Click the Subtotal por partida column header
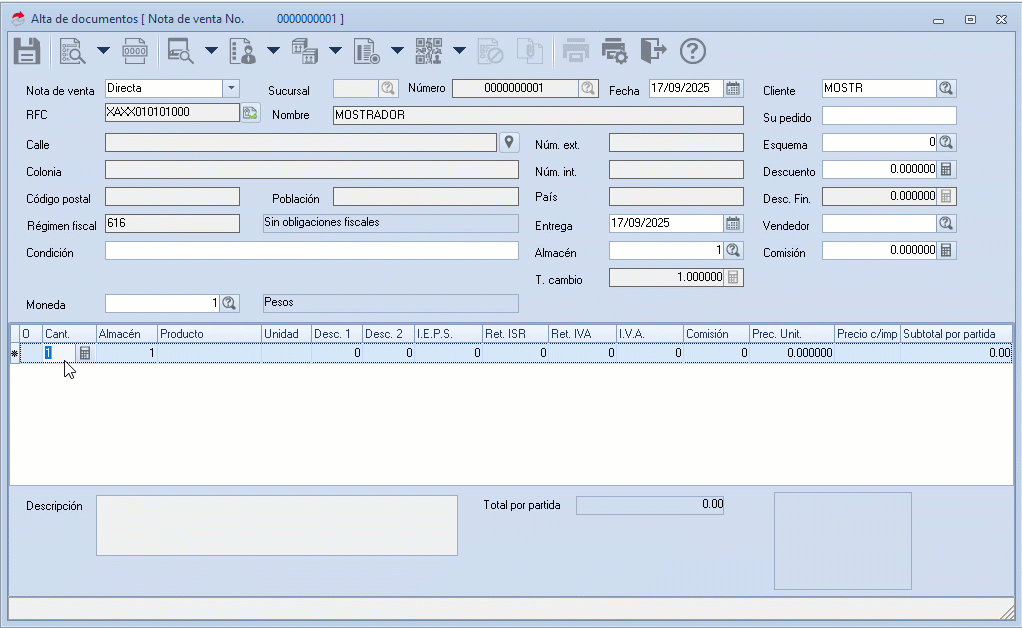This screenshot has height=628, width=1022. [x=955, y=333]
